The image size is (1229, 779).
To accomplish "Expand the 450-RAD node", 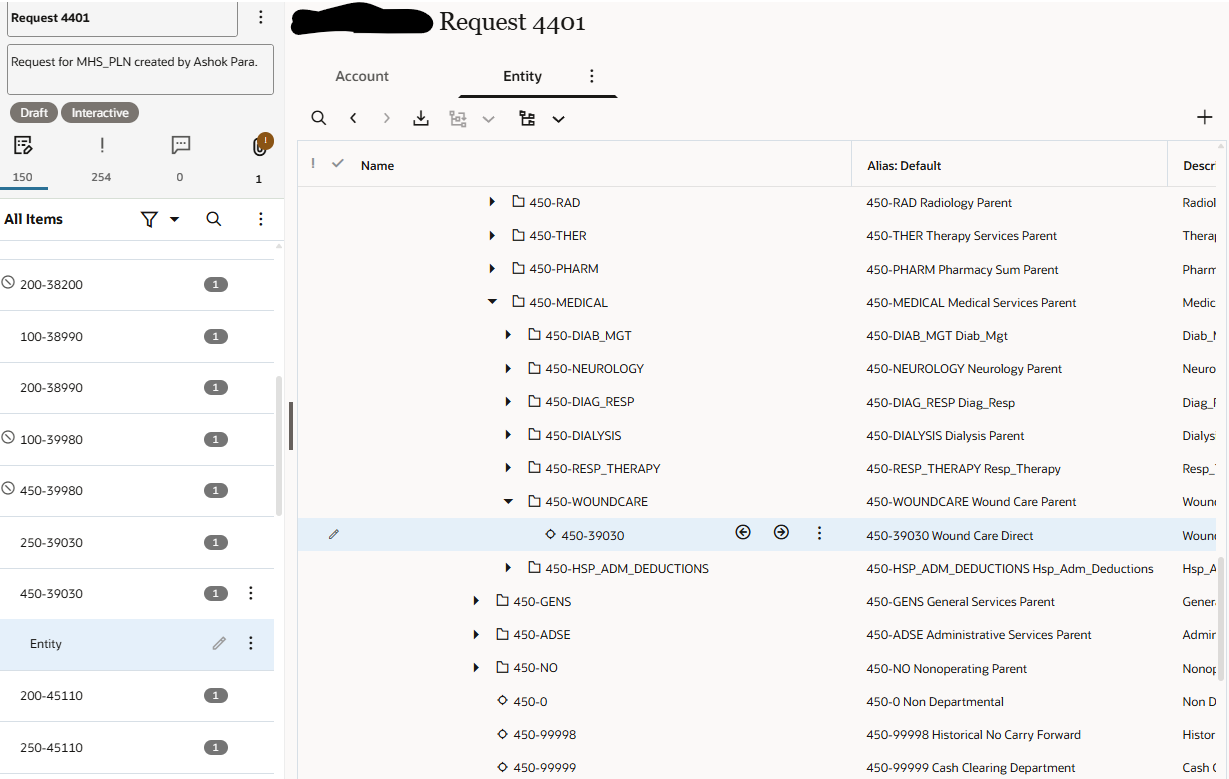I will [492, 202].
